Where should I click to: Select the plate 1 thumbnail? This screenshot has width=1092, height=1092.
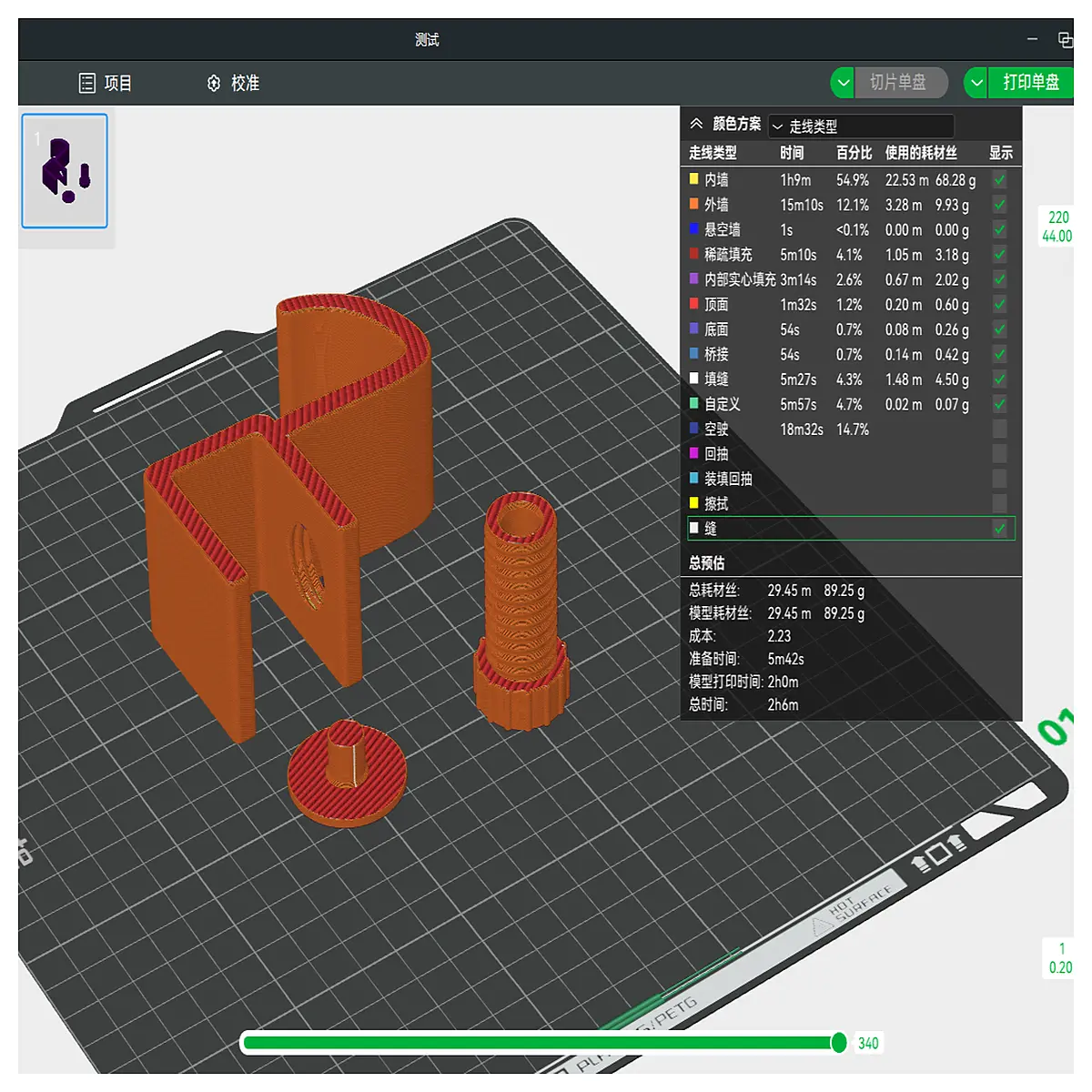click(65, 171)
